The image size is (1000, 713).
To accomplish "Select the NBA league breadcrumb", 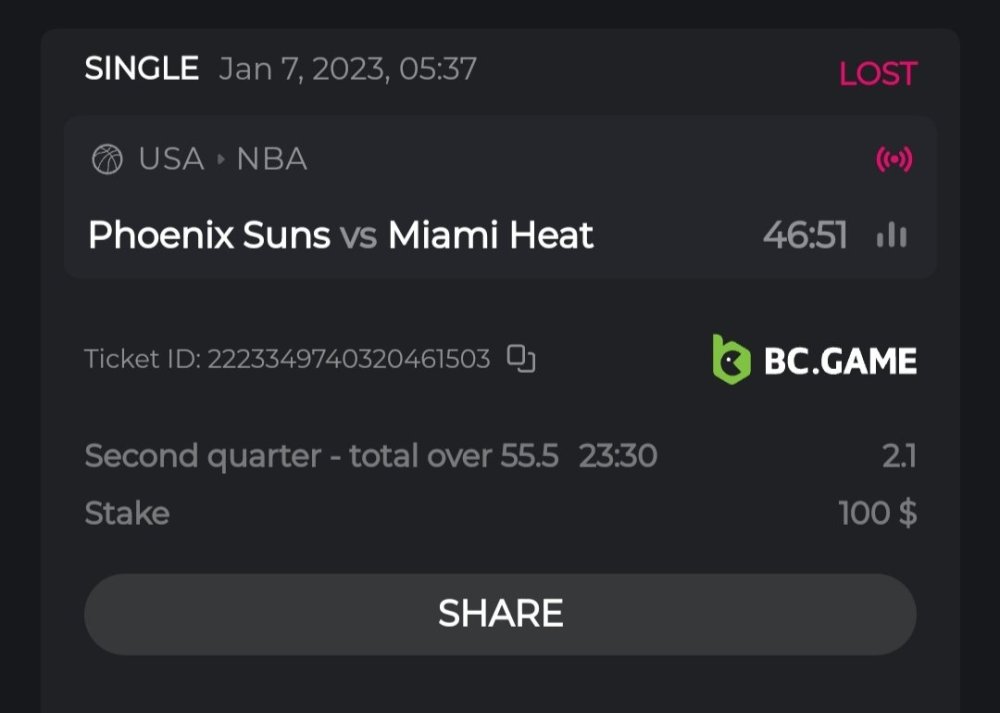I will [x=272, y=160].
